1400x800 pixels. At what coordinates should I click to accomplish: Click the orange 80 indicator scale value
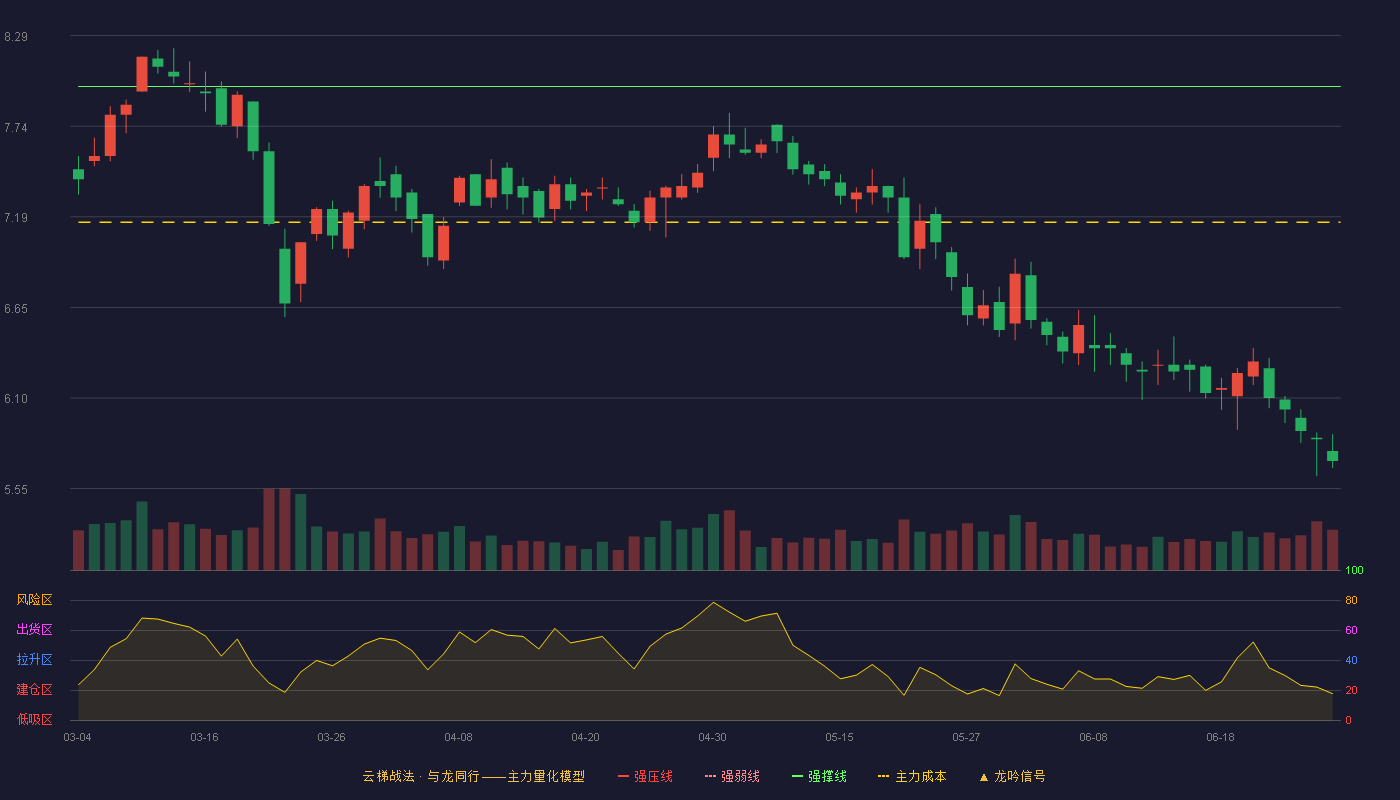point(1351,601)
